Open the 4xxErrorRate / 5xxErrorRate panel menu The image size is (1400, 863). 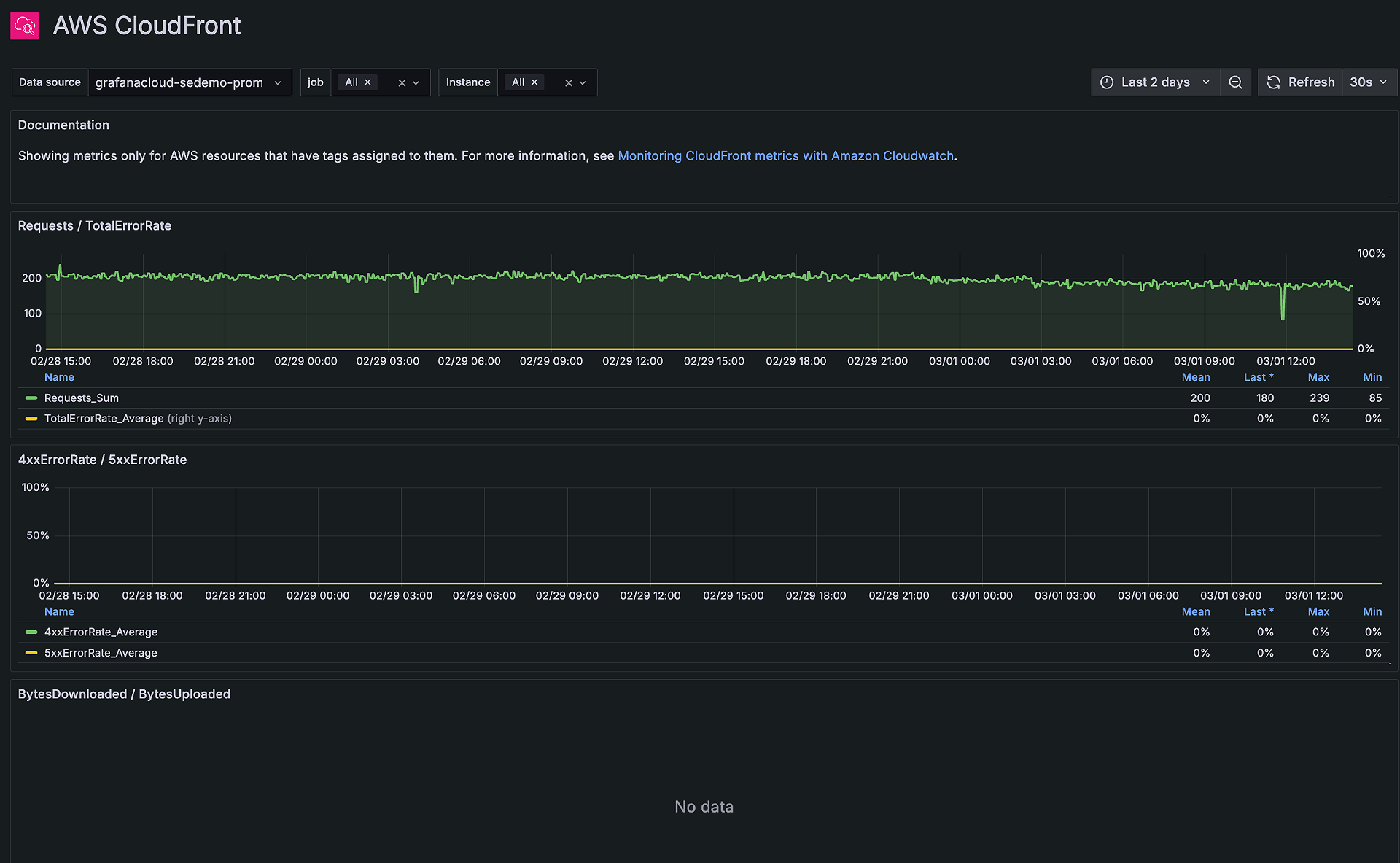click(x=102, y=460)
